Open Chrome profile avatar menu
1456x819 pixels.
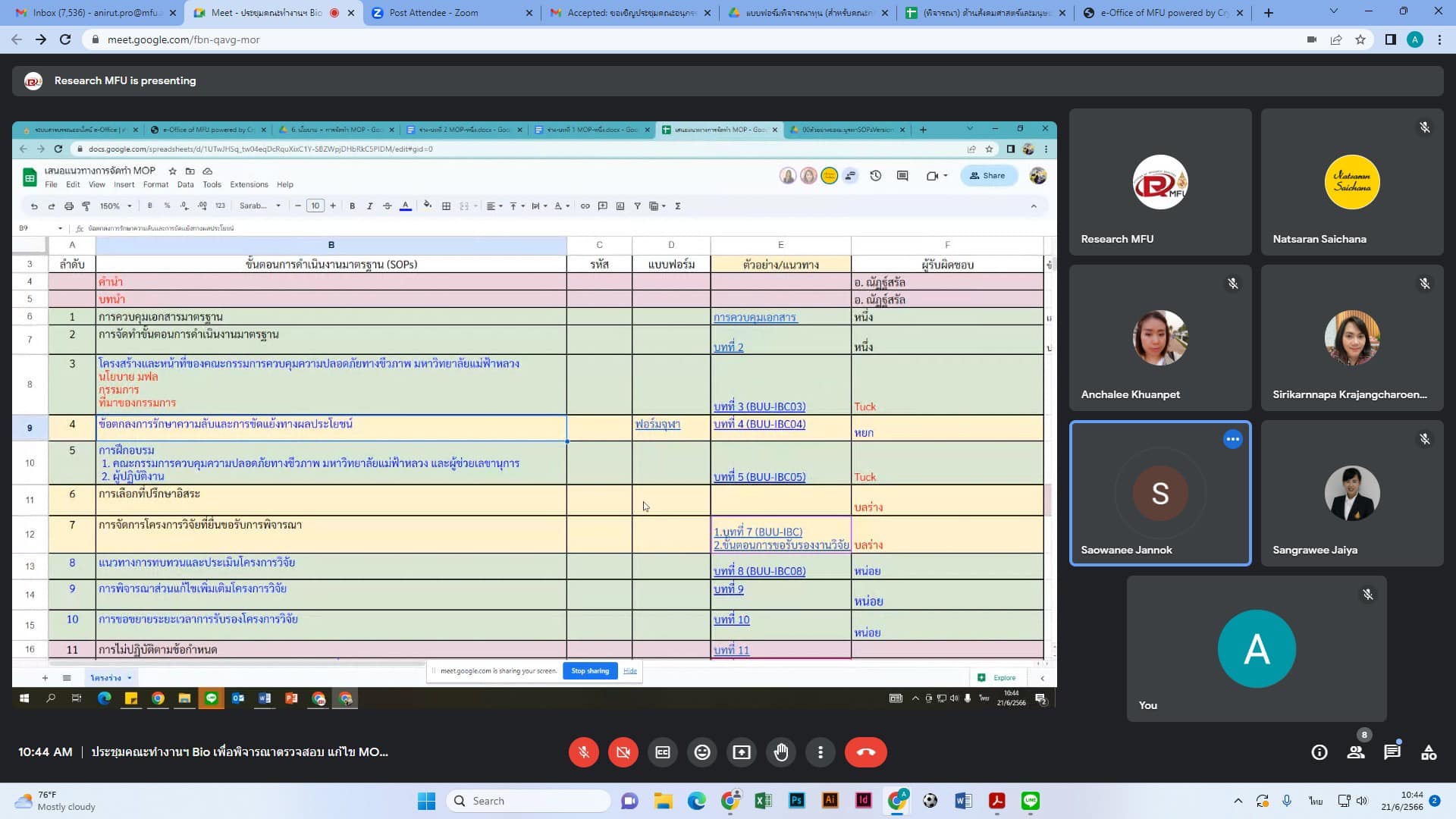click(1415, 39)
